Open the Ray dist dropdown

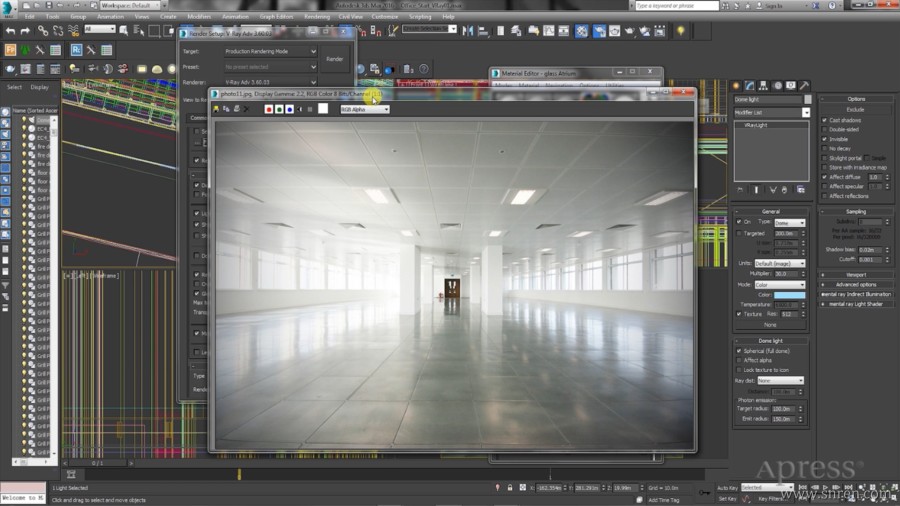pyautogui.click(x=780, y=380)
